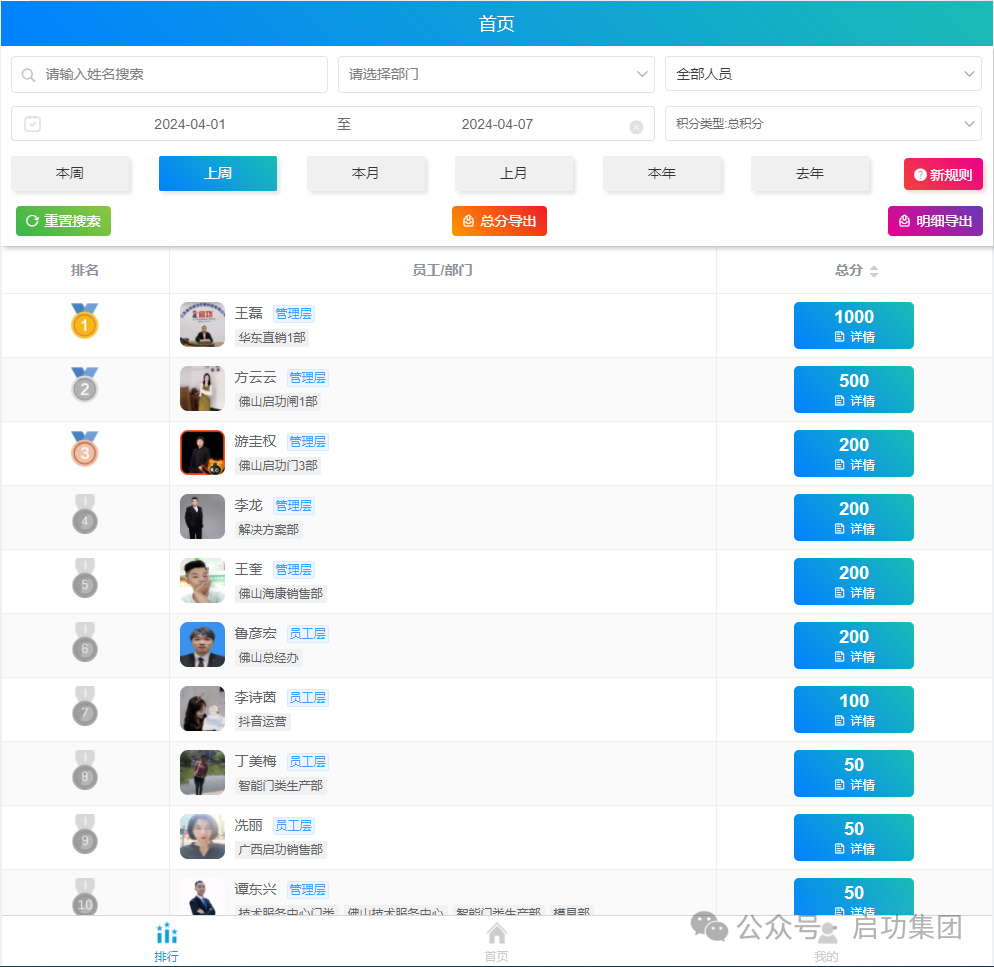Select the 上周 time range

click(218, 173)
